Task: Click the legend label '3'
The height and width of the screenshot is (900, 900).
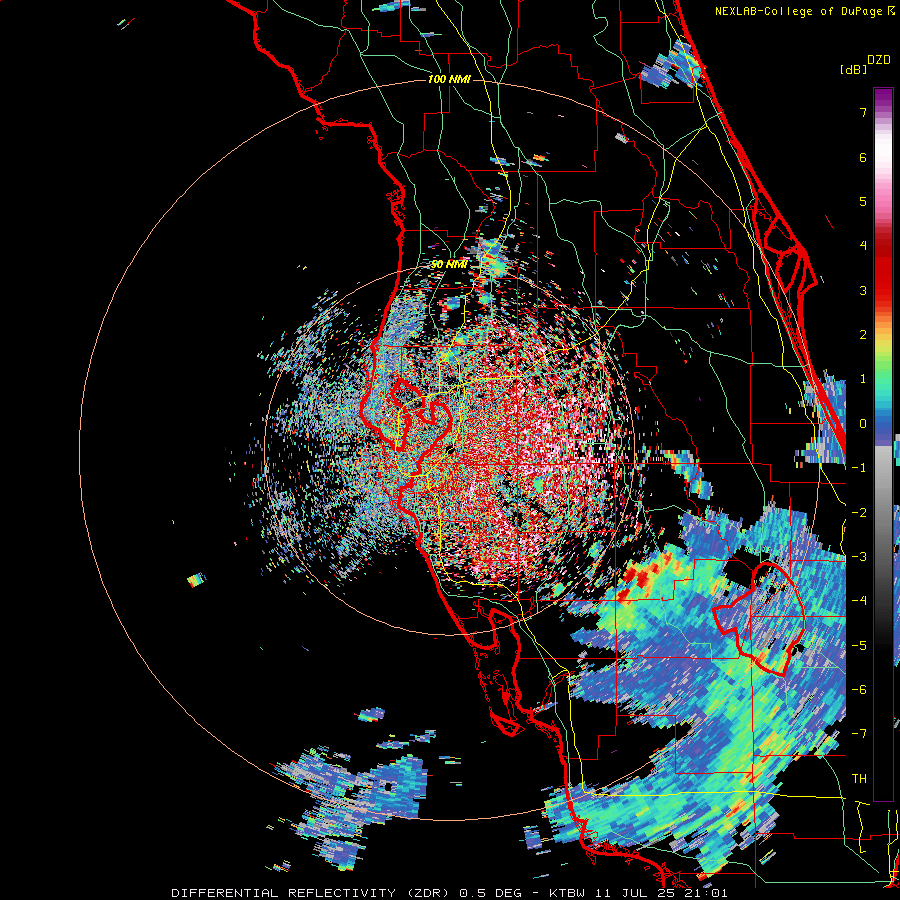Action: [863, 290]
